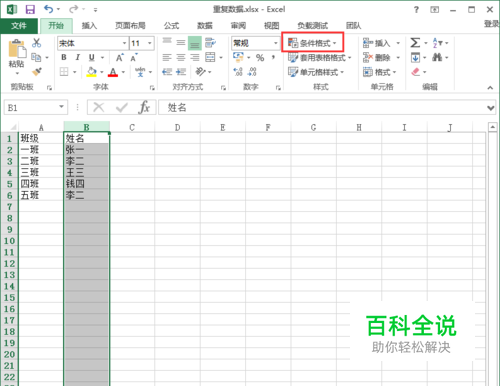Click the text orientation icon
The width and height of the screenshot is (500, 386).
pos(201,72)
